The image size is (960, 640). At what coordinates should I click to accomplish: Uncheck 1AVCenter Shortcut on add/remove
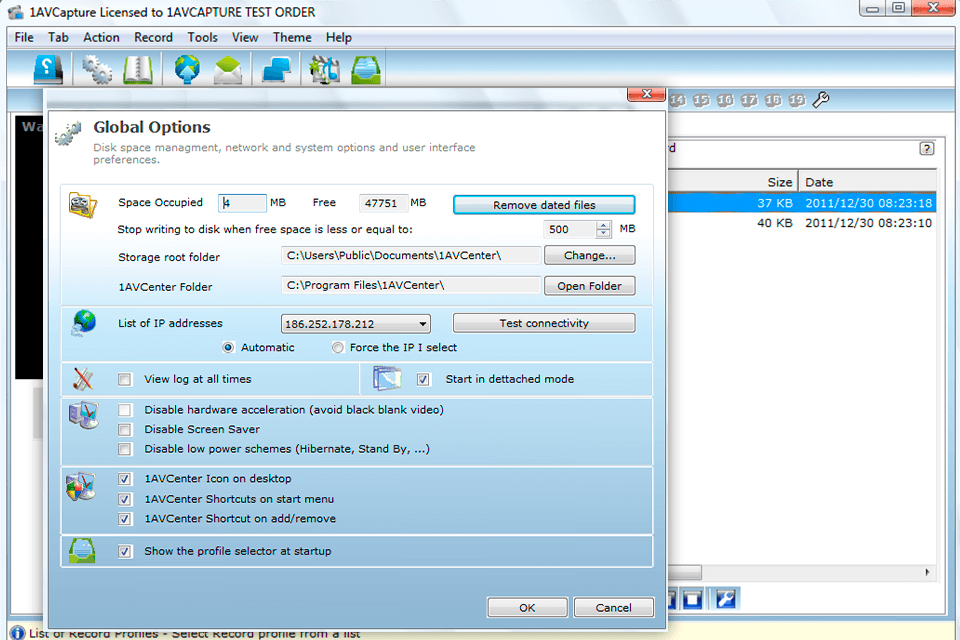(x=125, y=519)
